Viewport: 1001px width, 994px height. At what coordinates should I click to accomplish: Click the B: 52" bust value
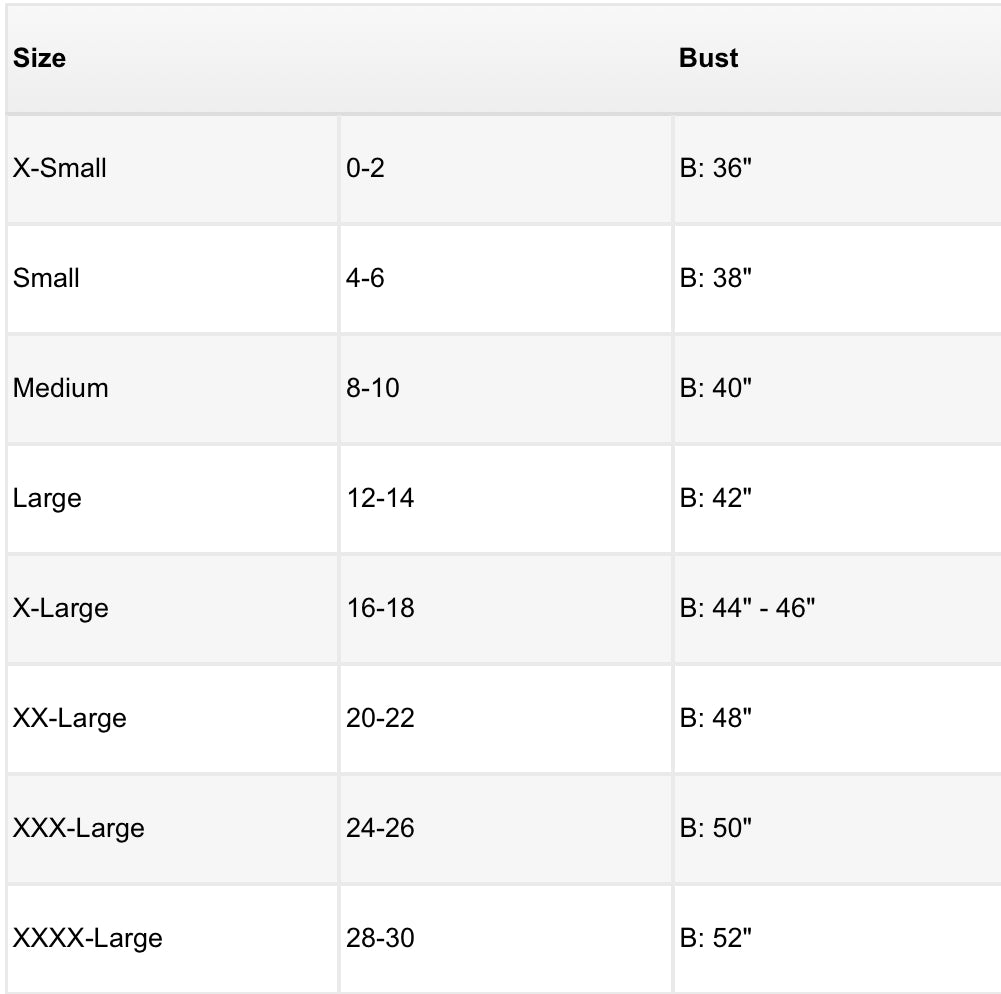tap(716, 938)
